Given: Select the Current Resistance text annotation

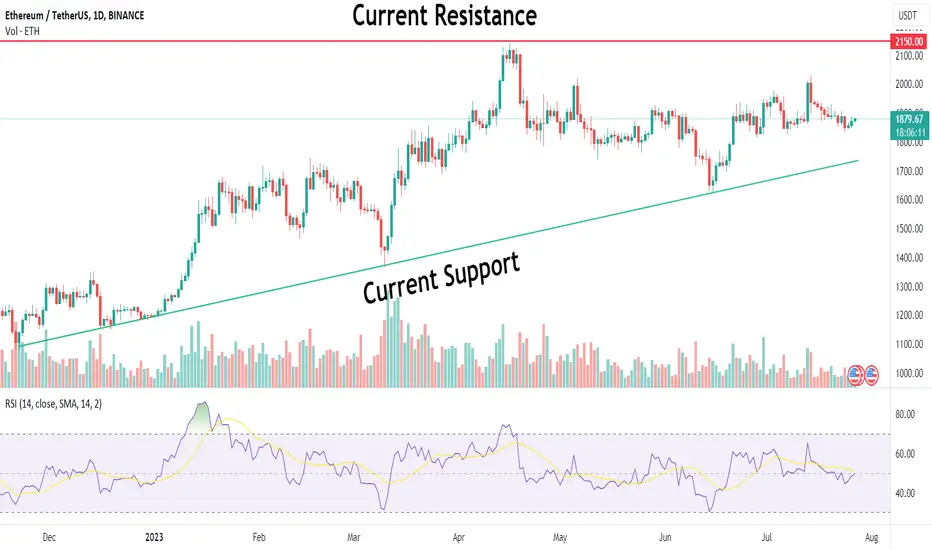Looking at the screenshot, I should tap(444, 15).
